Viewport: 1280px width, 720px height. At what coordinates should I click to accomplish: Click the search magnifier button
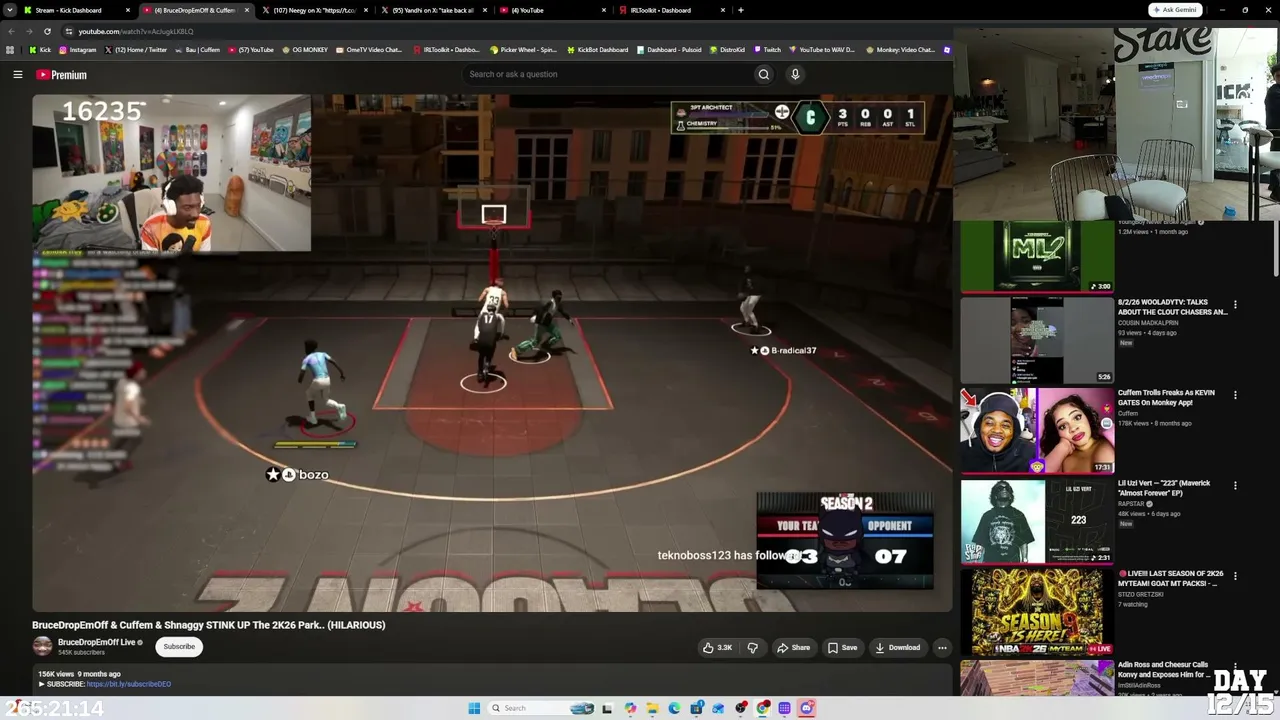coord(763,74)
